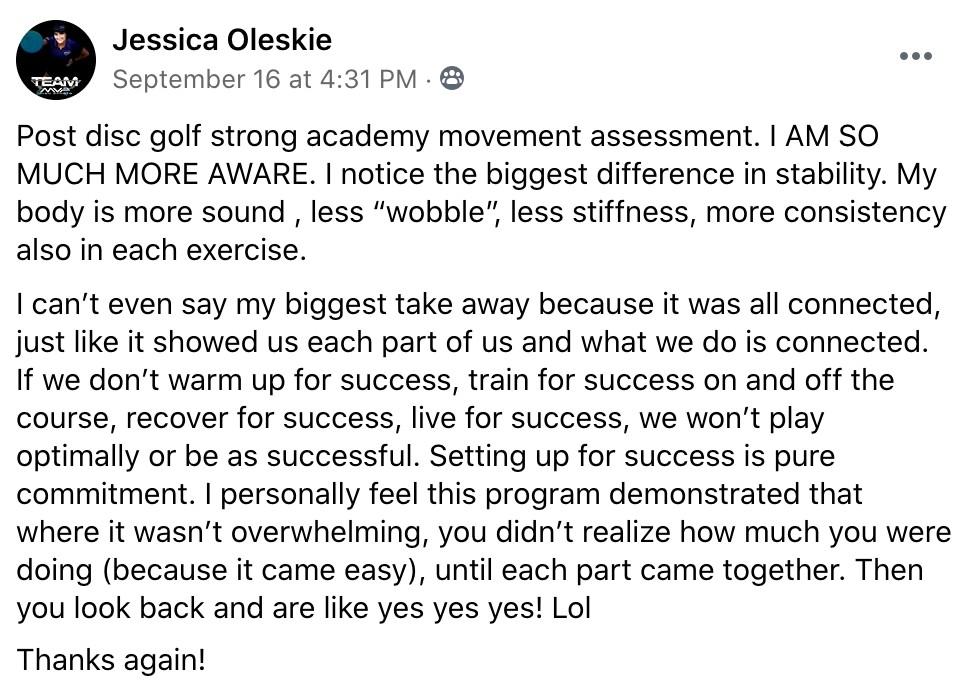Image resolution: width=969 pixels, height=691 pixels.
Task: Open the three-dot post options menu
Action: coord(916,57)
